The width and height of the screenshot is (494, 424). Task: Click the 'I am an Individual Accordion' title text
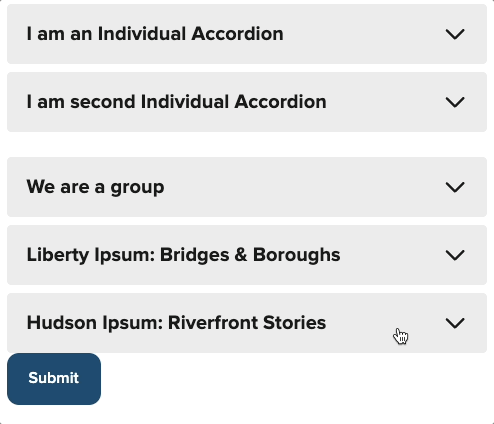(155, 34)
